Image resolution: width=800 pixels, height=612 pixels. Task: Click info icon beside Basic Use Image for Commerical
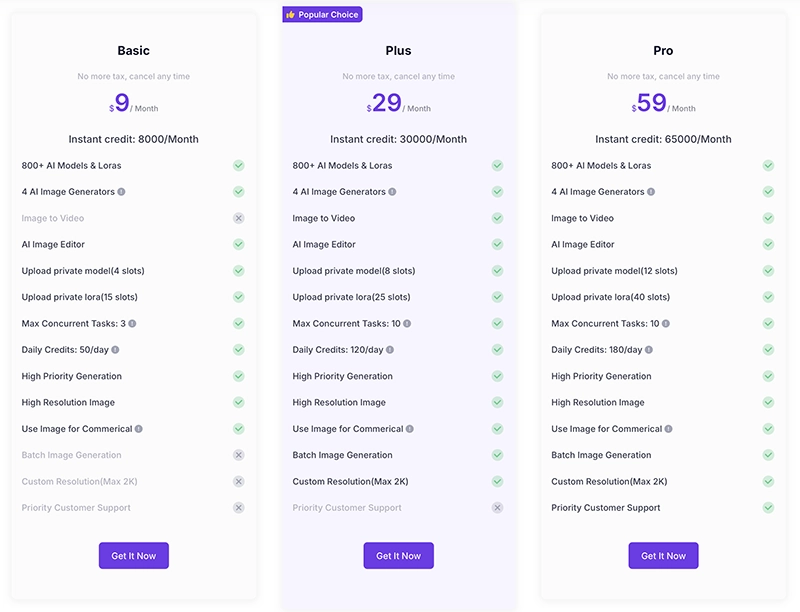pos(139,429)
